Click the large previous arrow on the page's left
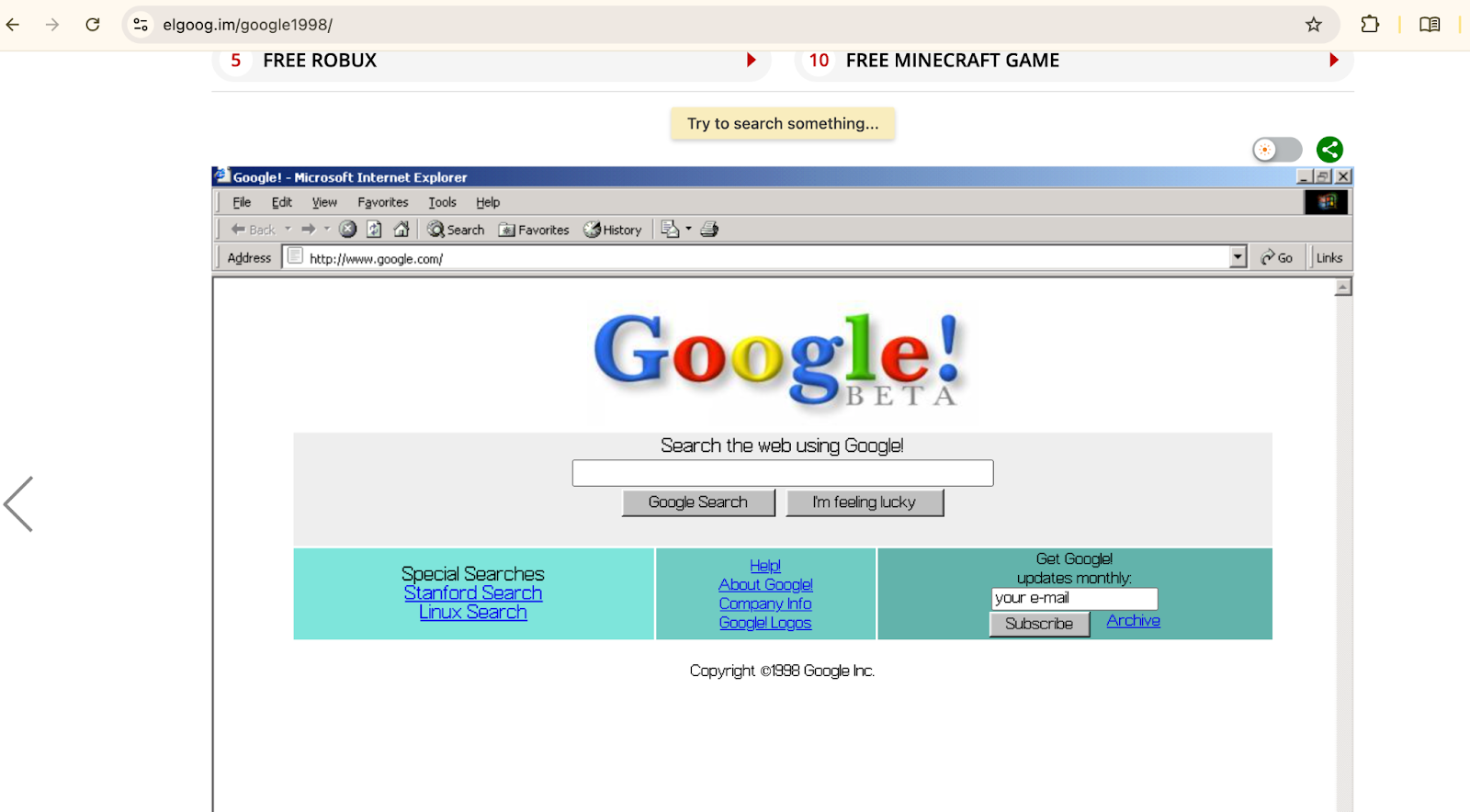Viewport: 1470px width, 812px height. [18, 503]
